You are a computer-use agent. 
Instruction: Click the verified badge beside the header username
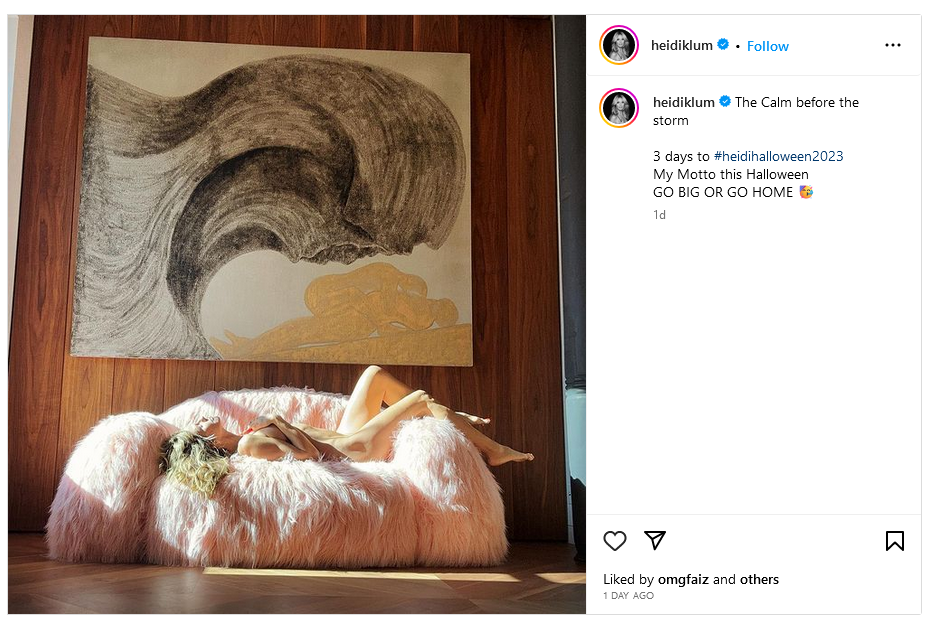click(723, 44)
